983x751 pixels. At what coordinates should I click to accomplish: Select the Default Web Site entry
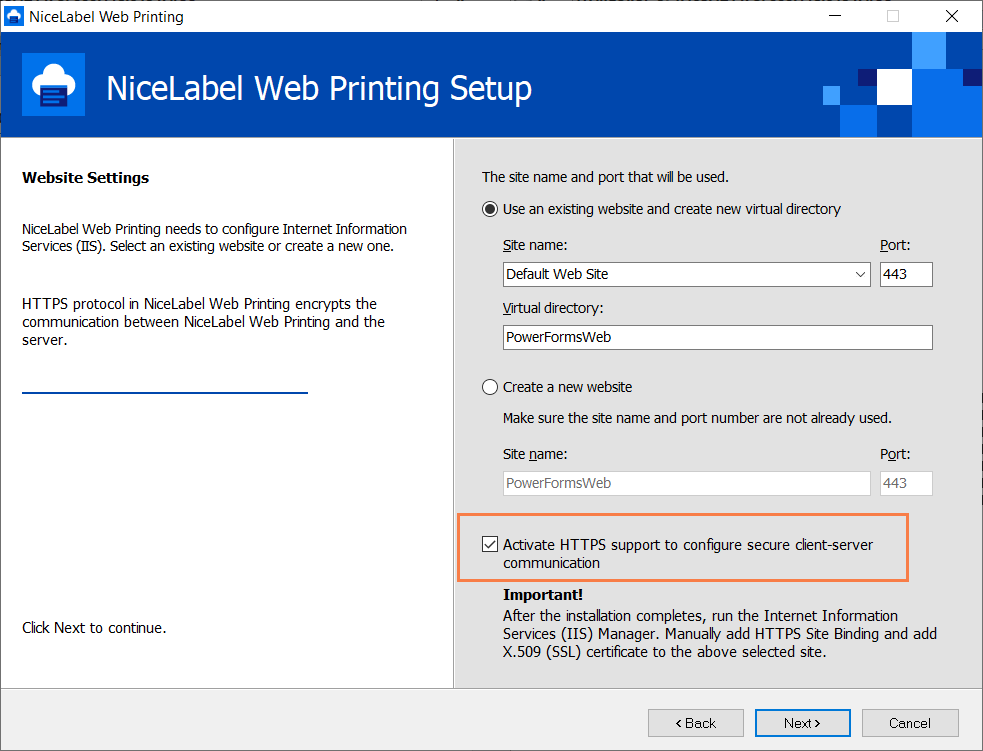[600, 274]
